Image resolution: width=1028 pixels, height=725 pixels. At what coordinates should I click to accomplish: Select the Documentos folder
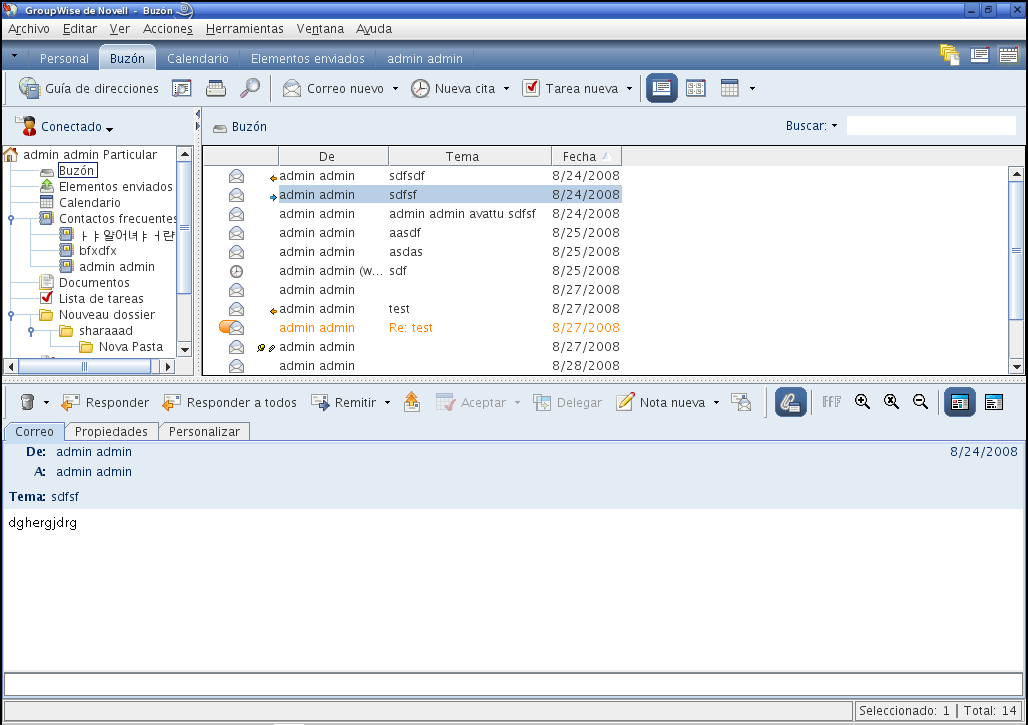pos(94,283)
